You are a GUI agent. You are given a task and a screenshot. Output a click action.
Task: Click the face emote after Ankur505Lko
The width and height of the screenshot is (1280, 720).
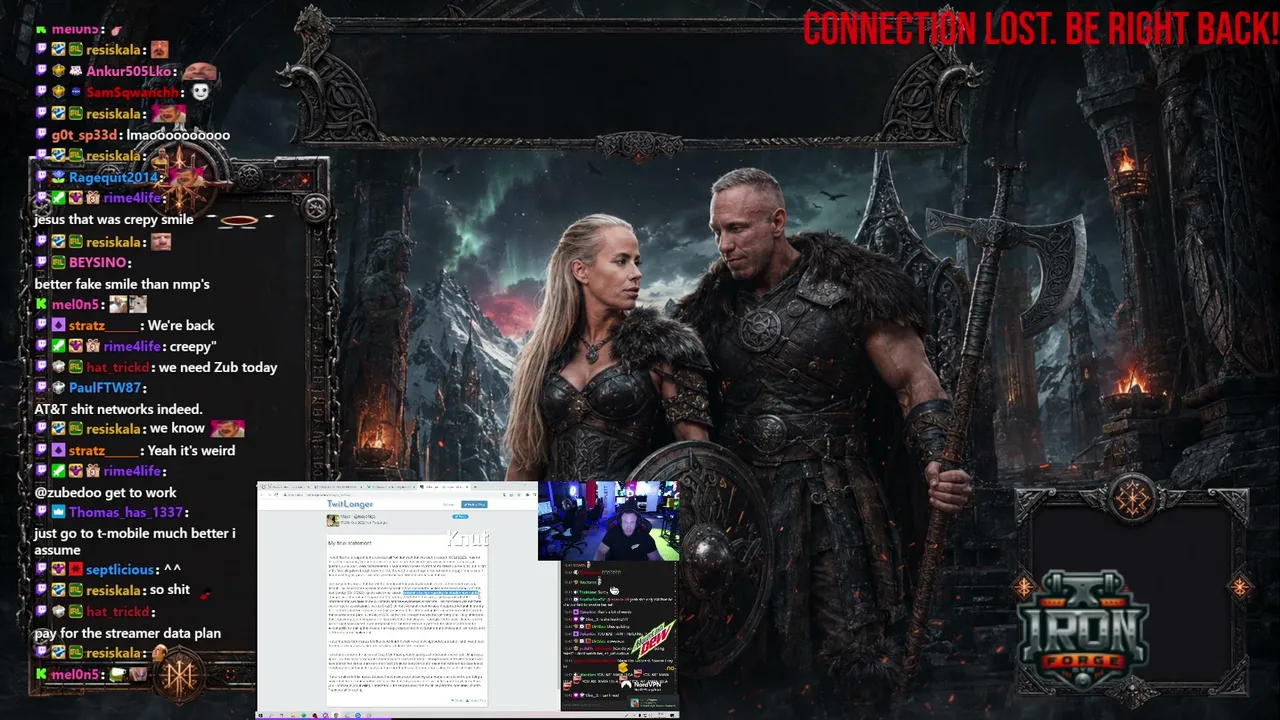(x=200, y=71)
